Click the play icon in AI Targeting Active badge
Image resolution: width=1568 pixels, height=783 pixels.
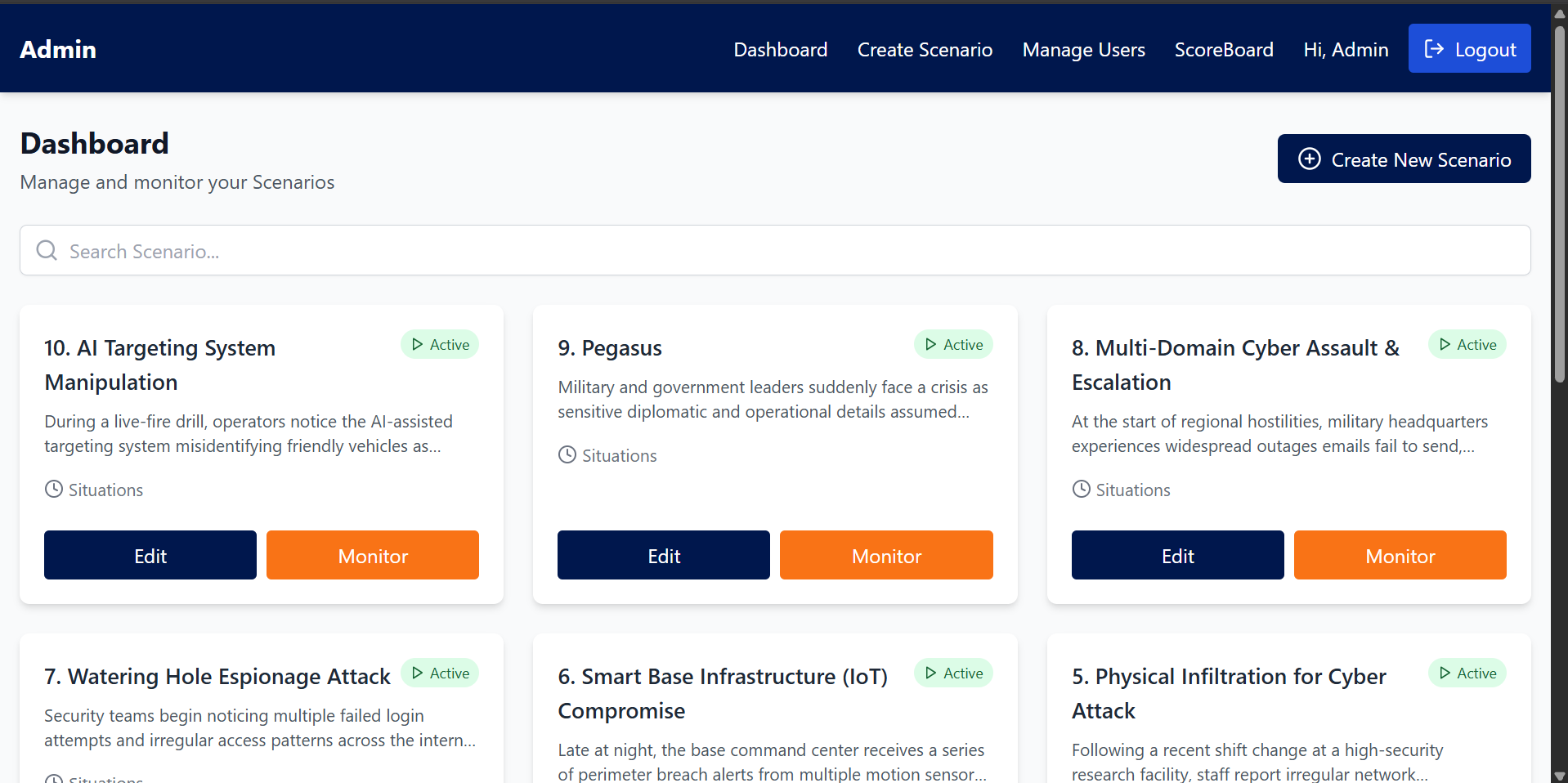point(418,344)
